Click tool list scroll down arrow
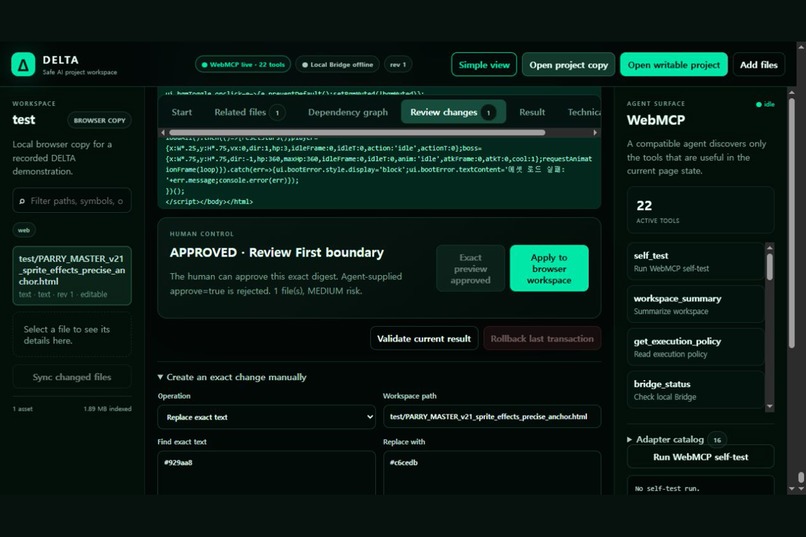 [x=770, y=406]
